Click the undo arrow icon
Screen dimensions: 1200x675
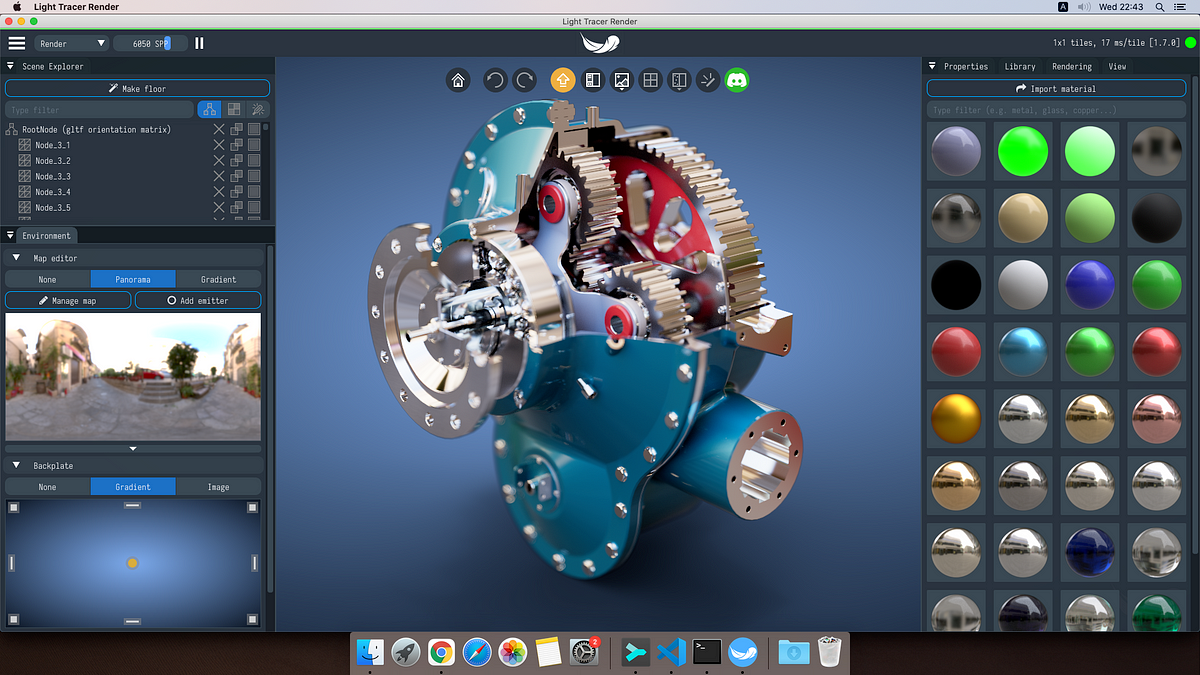495,81
